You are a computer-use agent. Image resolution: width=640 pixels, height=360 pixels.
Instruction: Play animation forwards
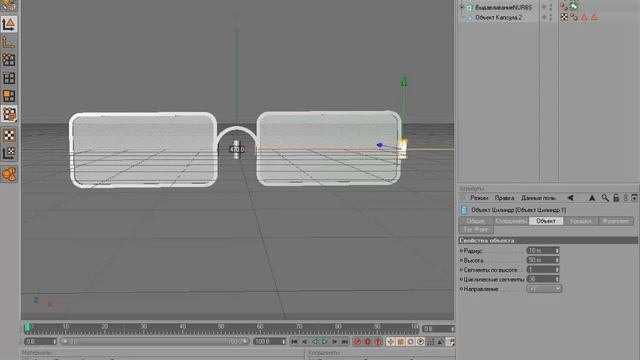click(x=324, y=342)
